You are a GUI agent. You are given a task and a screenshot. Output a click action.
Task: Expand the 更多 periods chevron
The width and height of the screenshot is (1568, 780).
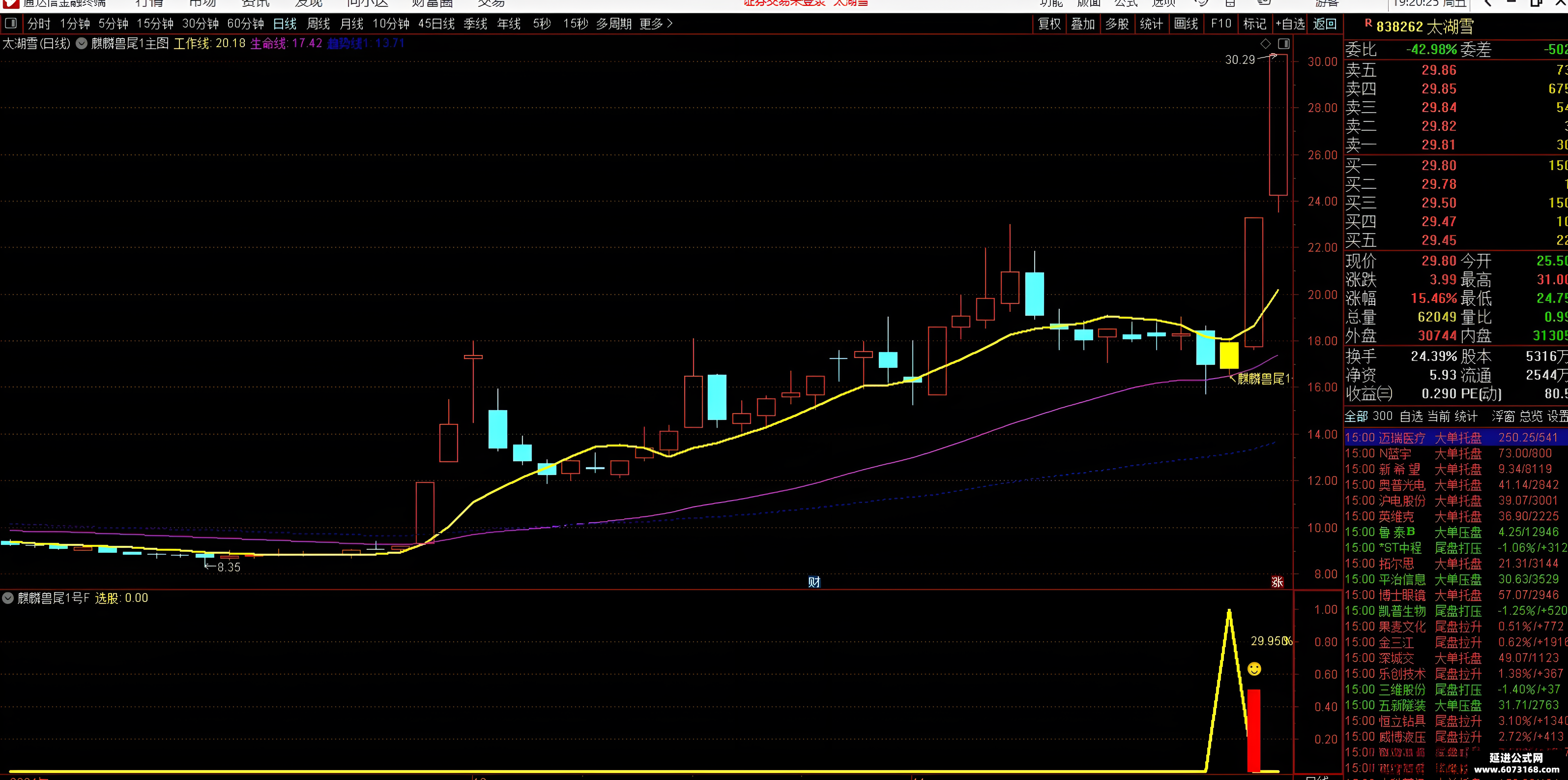click(x=670, y=24)
